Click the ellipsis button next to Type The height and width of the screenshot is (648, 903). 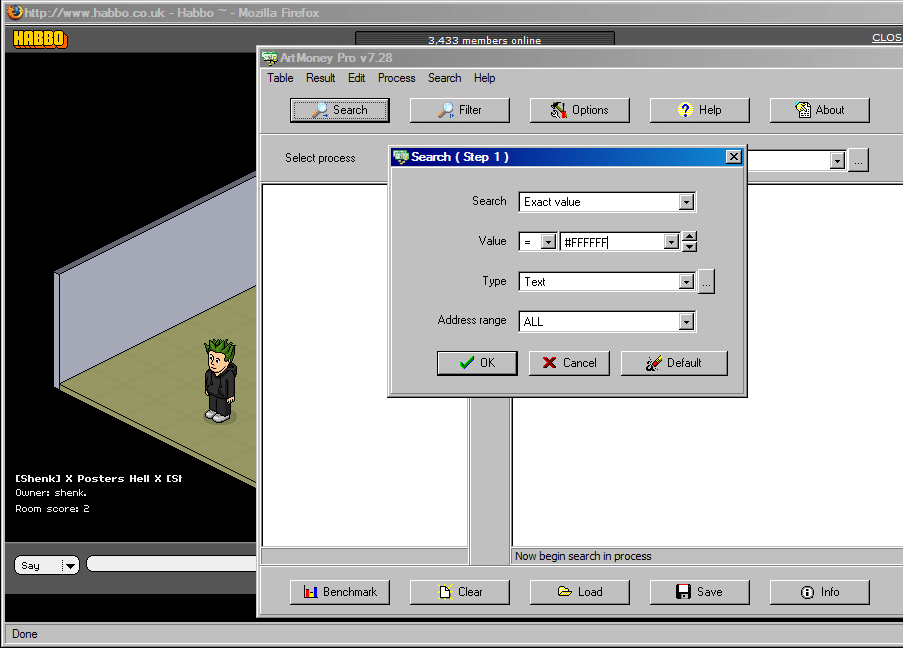click(x=706, y=282)
